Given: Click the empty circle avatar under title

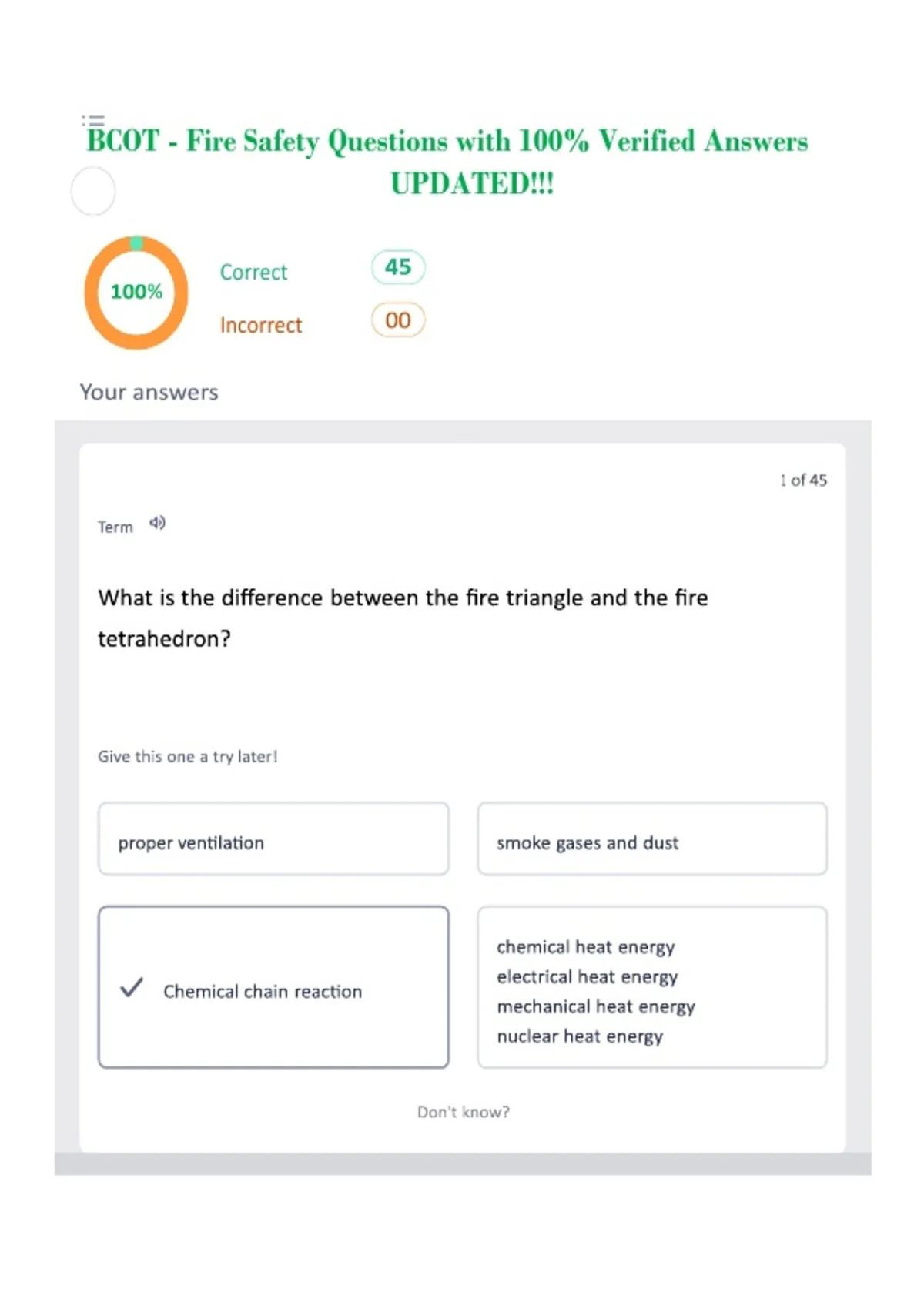Looking at the screenshot, I should 93,191.
